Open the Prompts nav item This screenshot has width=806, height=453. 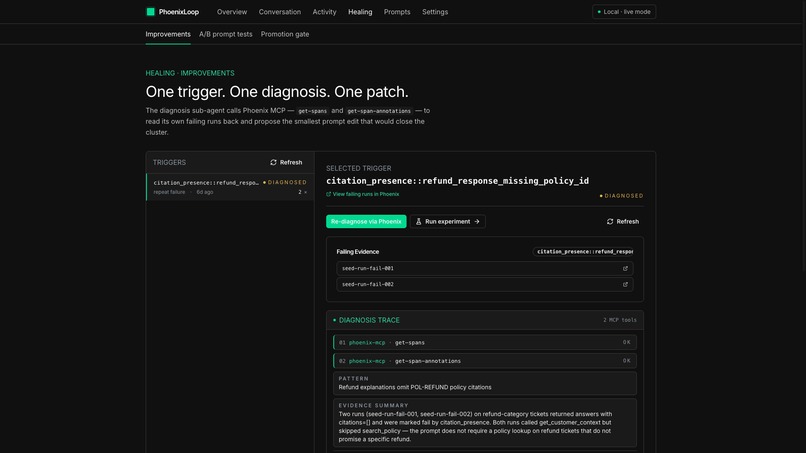[x=397, y=12]
